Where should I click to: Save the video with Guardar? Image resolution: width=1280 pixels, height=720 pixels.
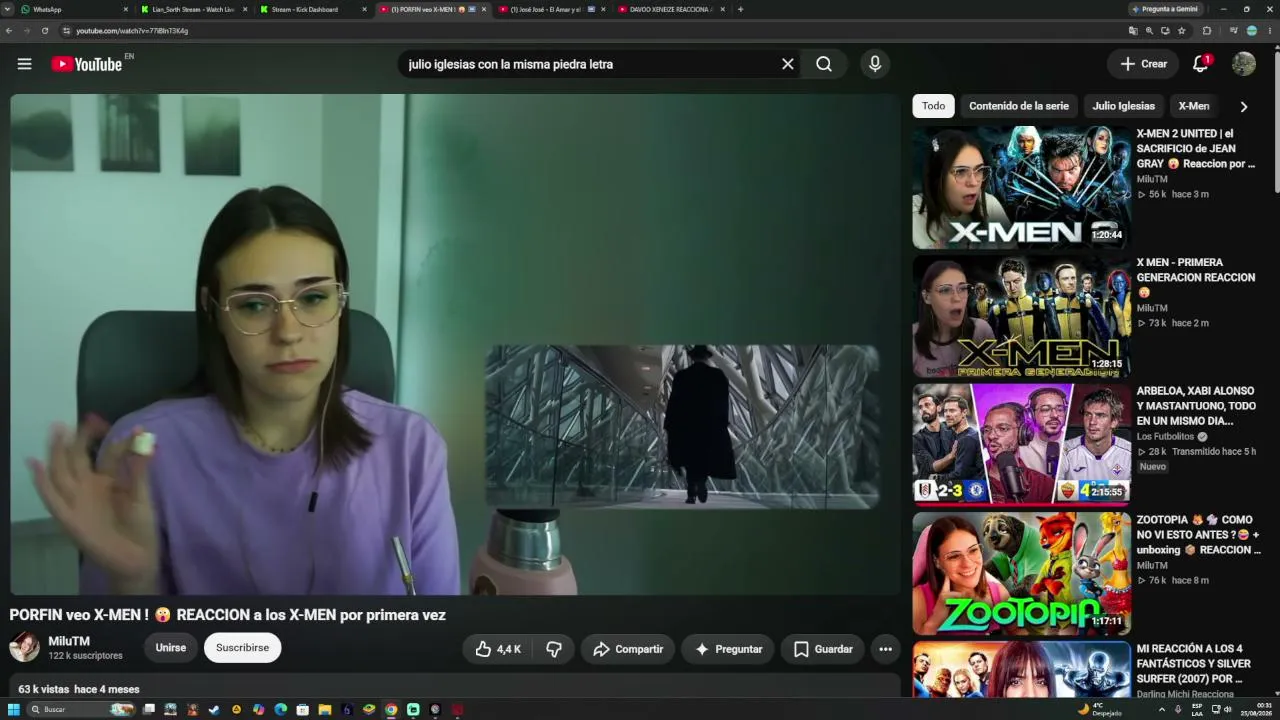click(x=823, y=649)
